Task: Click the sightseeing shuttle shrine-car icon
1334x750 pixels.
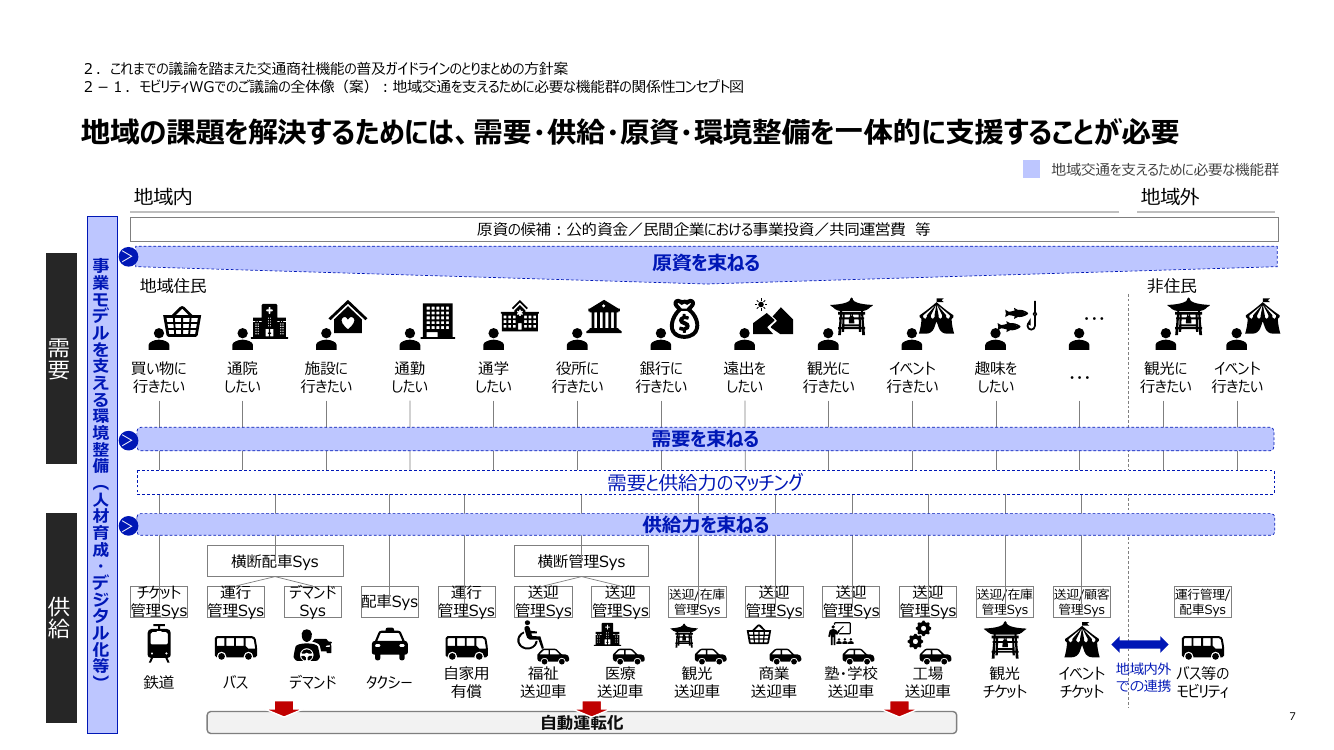Action: [x=697, y=643]
